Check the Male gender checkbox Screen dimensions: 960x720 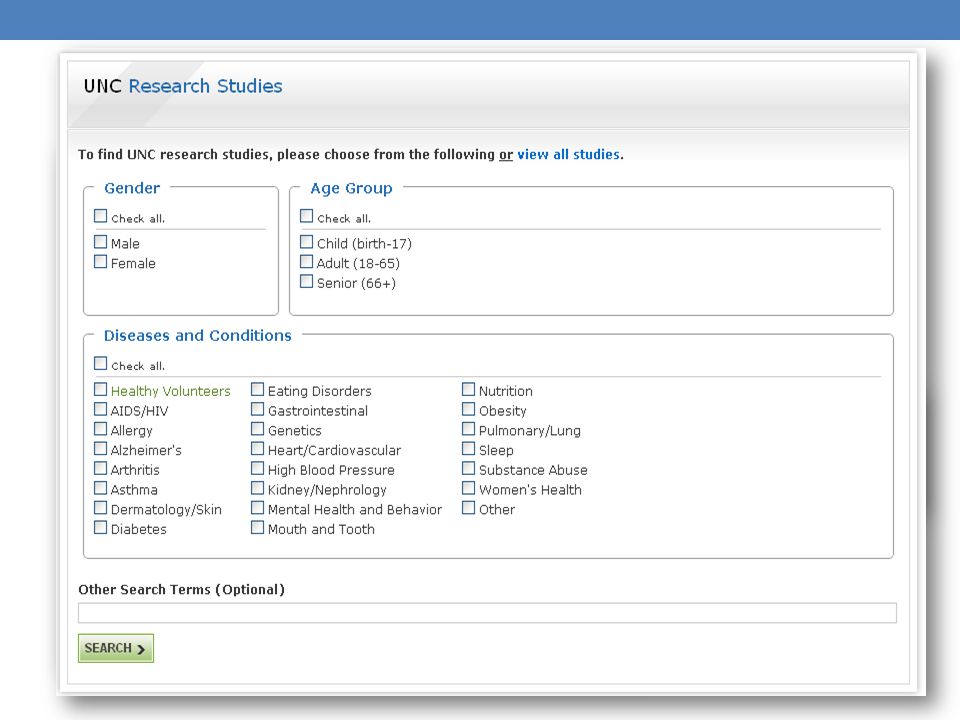[x=100, y=242]
